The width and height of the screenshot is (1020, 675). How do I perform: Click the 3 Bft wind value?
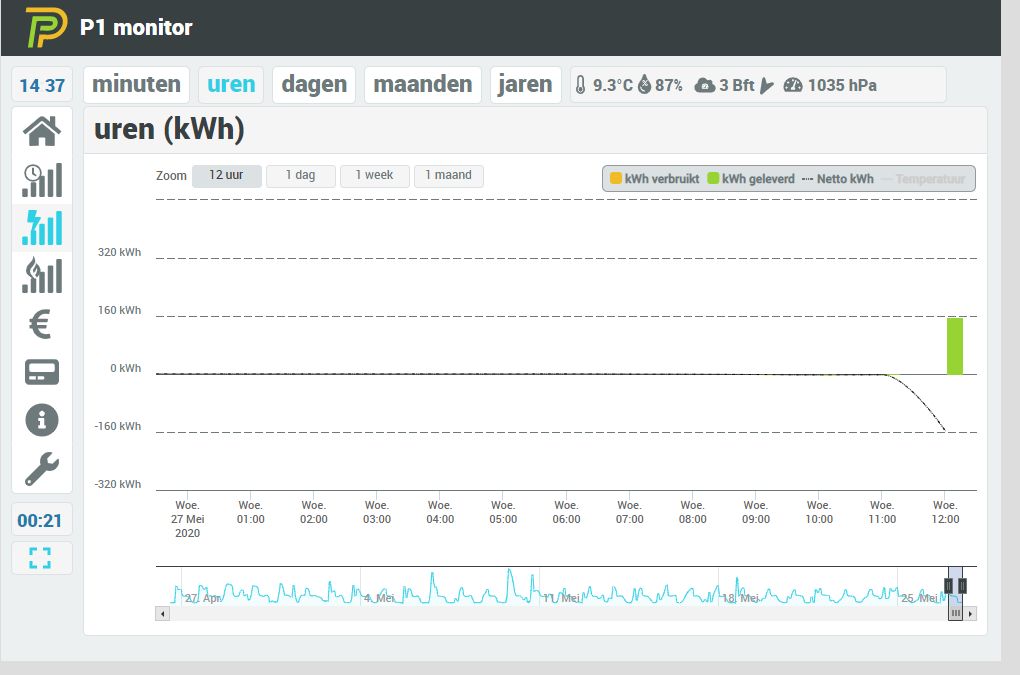(736, 85)
